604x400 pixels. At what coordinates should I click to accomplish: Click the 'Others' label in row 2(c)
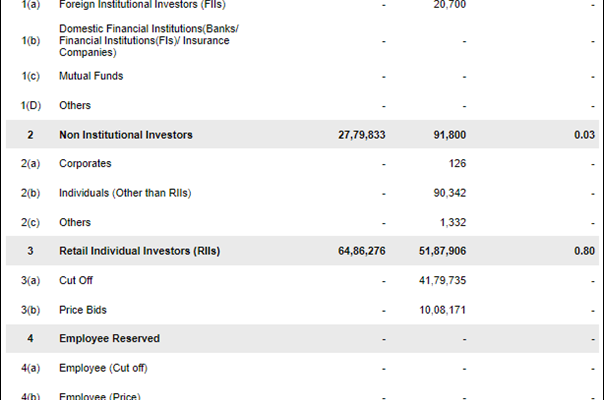click(x=75, y=222)
